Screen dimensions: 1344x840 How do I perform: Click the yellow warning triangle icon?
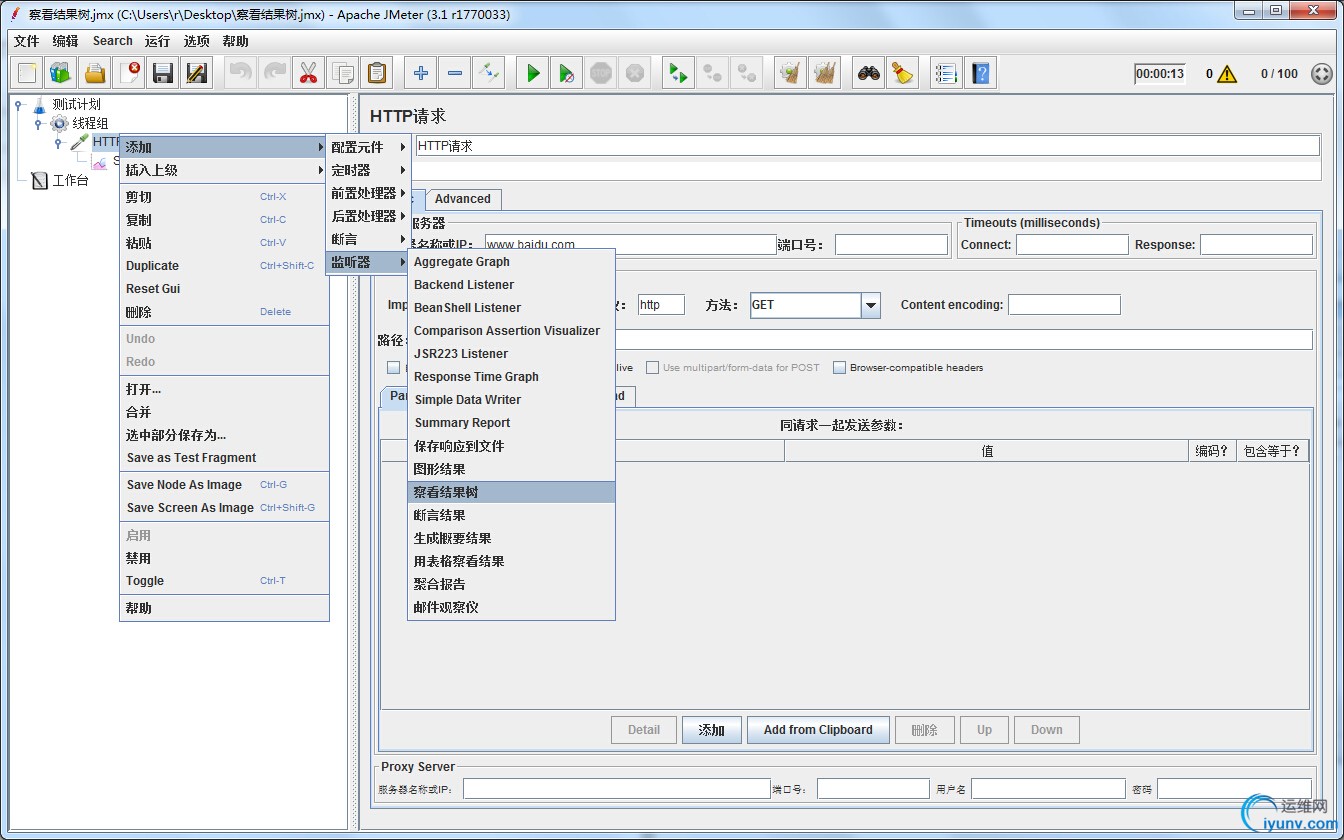point(1227,74)
